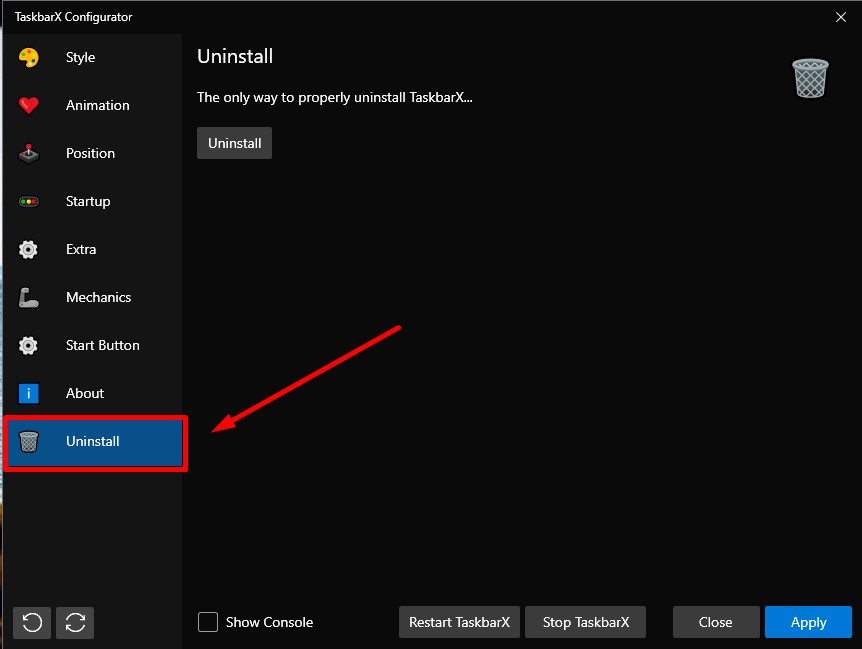The height and width of the screenshot is (649, 862).
Task: Click the TaskbarX Configurator title bar
Action: click(x=400, y=16)
